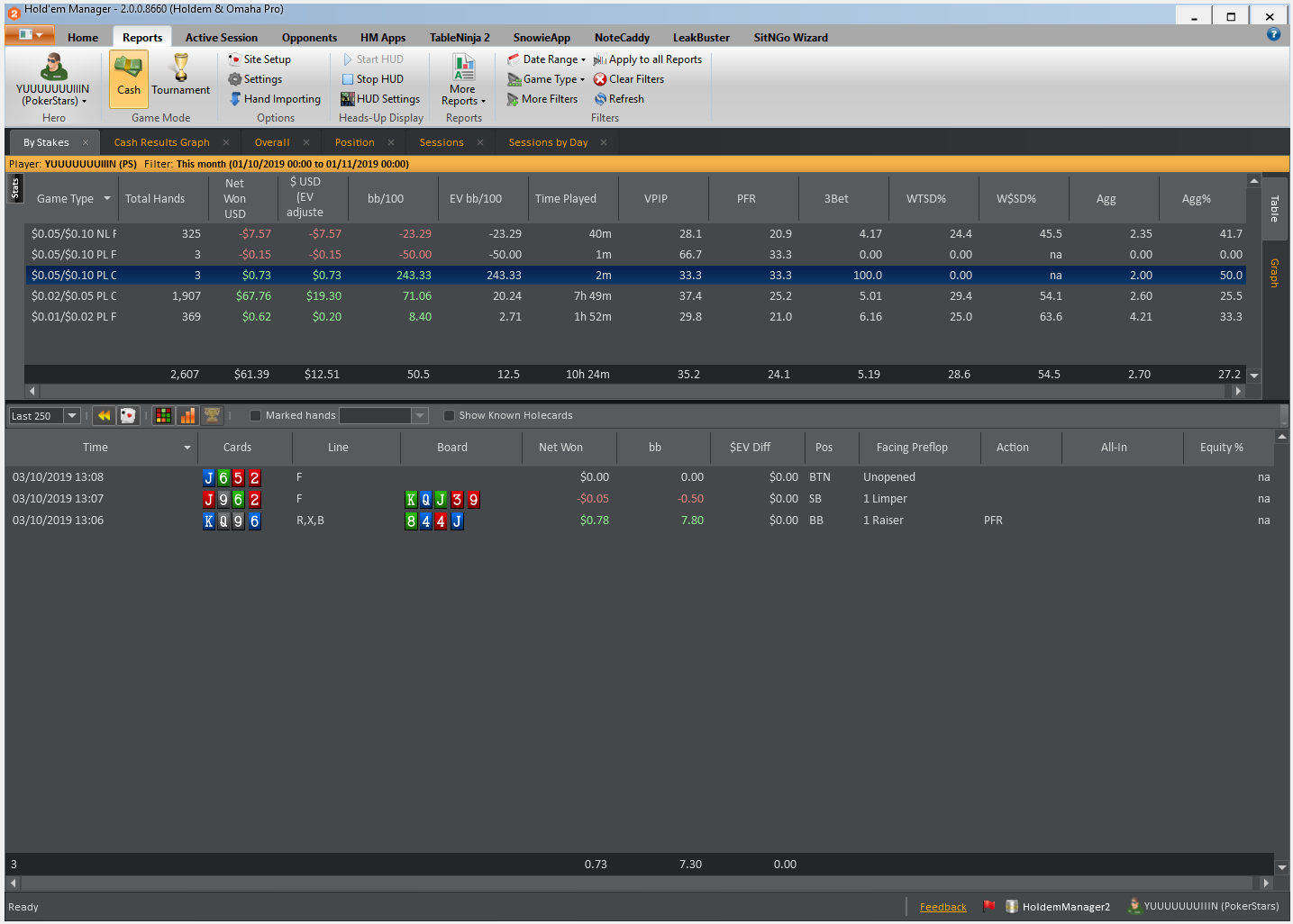This screenshot has height=924, width=1293.
Task: Select the $0.05/$0.10 NL stakes row
Action: [634, 234]
